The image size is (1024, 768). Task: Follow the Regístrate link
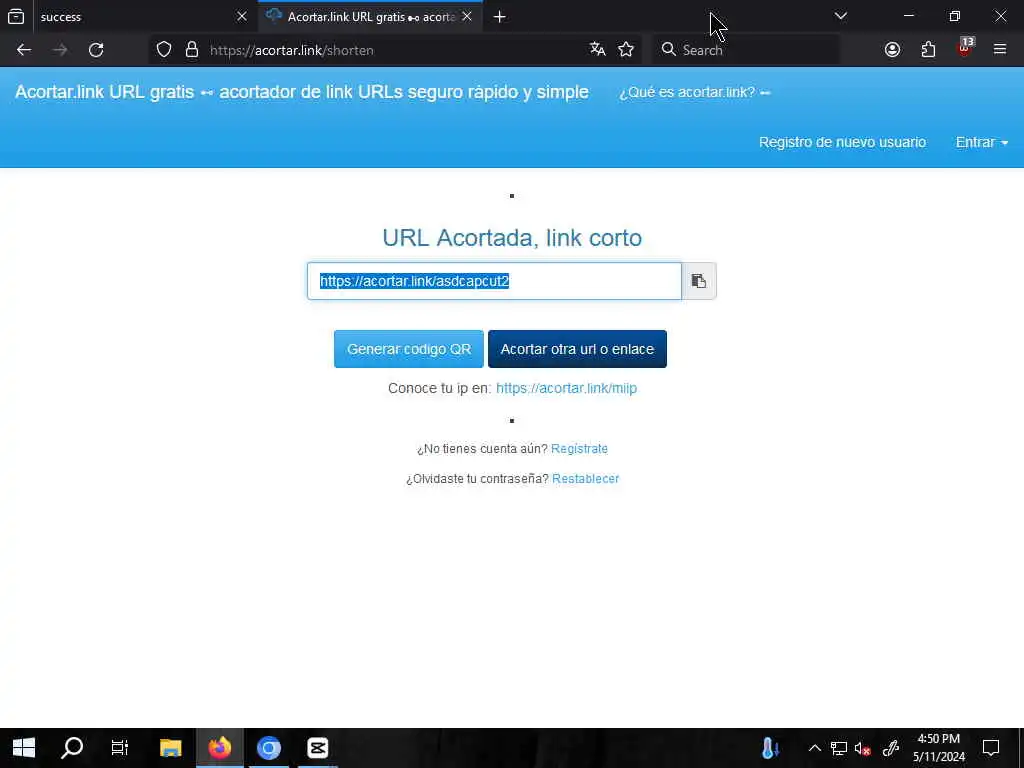[x=579, y=449]
